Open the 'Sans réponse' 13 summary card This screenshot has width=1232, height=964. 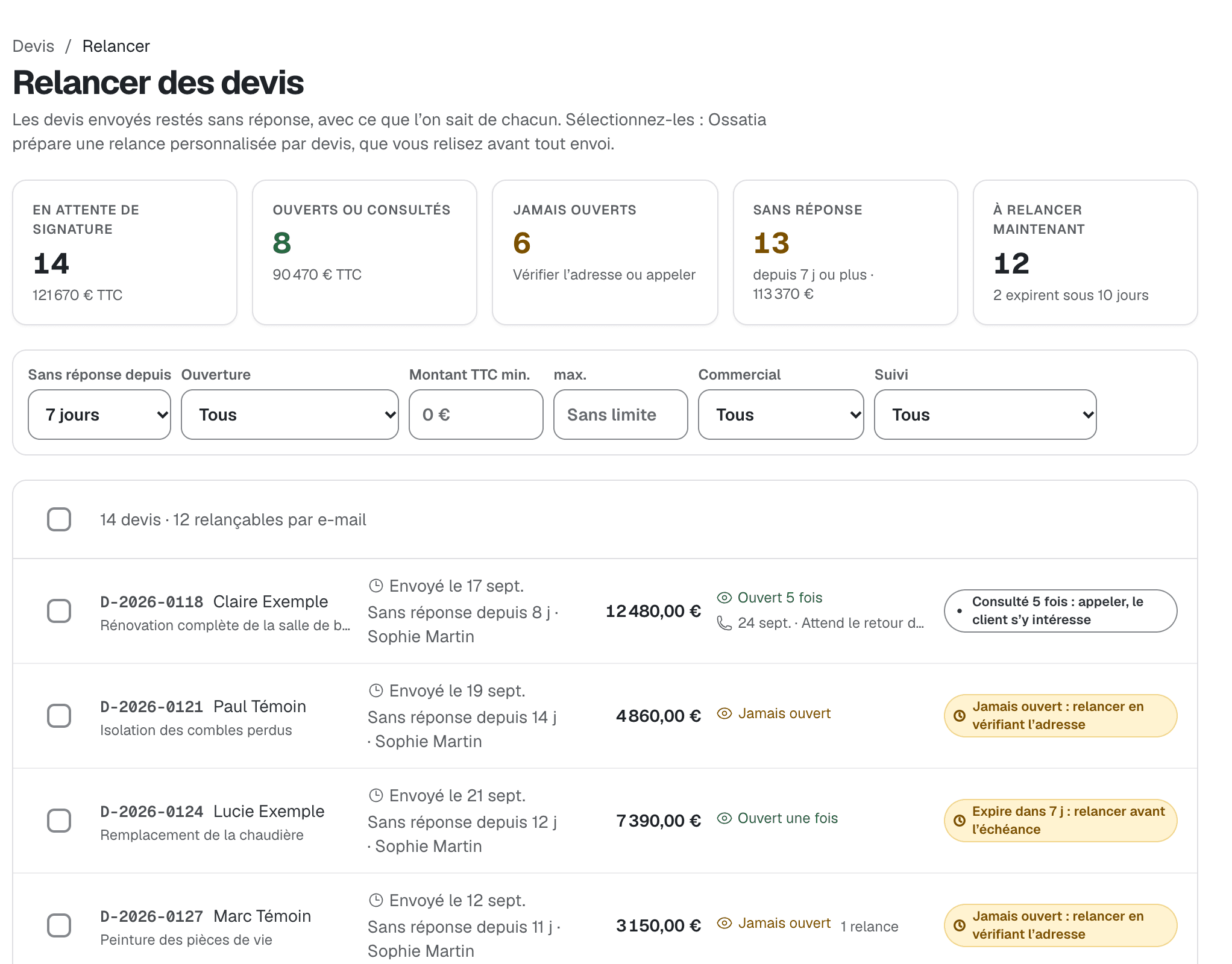(x=846, y=252)
